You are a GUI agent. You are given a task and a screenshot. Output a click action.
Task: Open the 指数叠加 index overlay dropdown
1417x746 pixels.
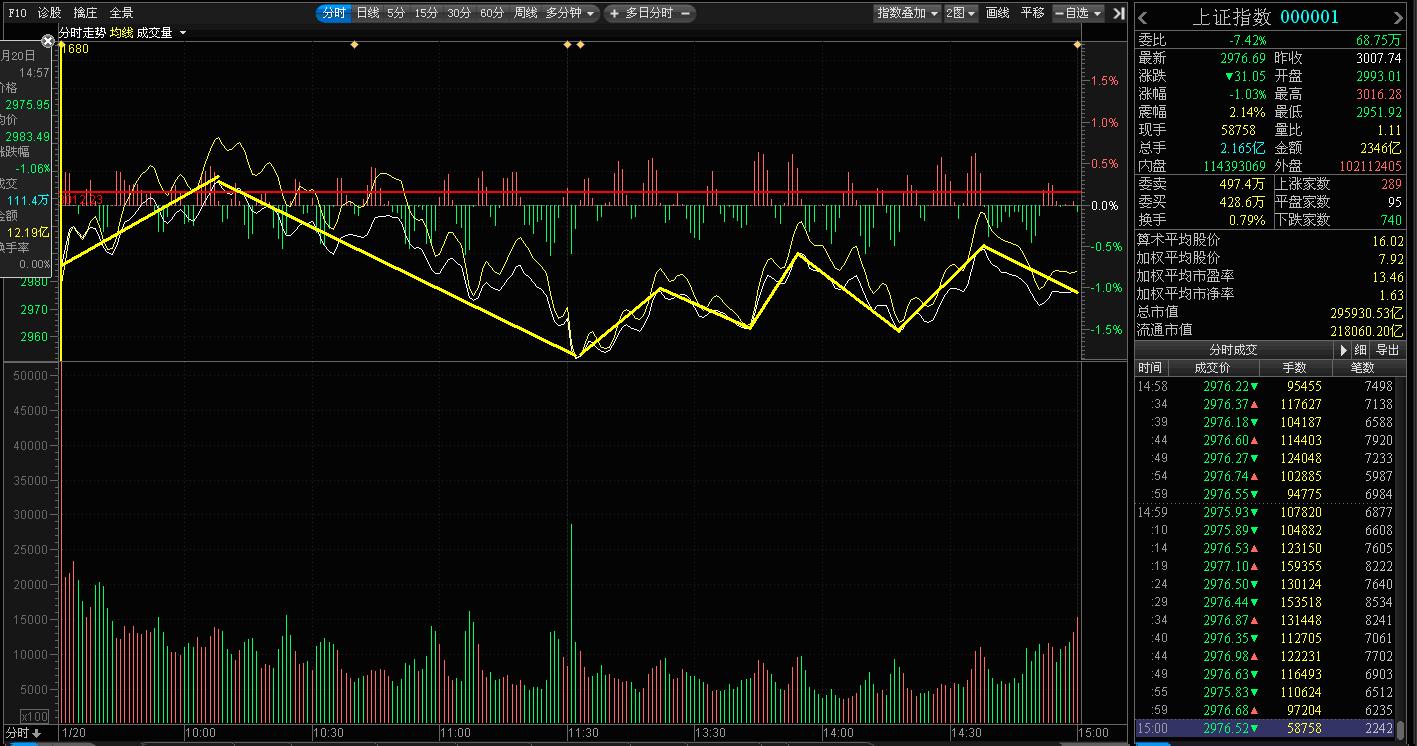907,13
